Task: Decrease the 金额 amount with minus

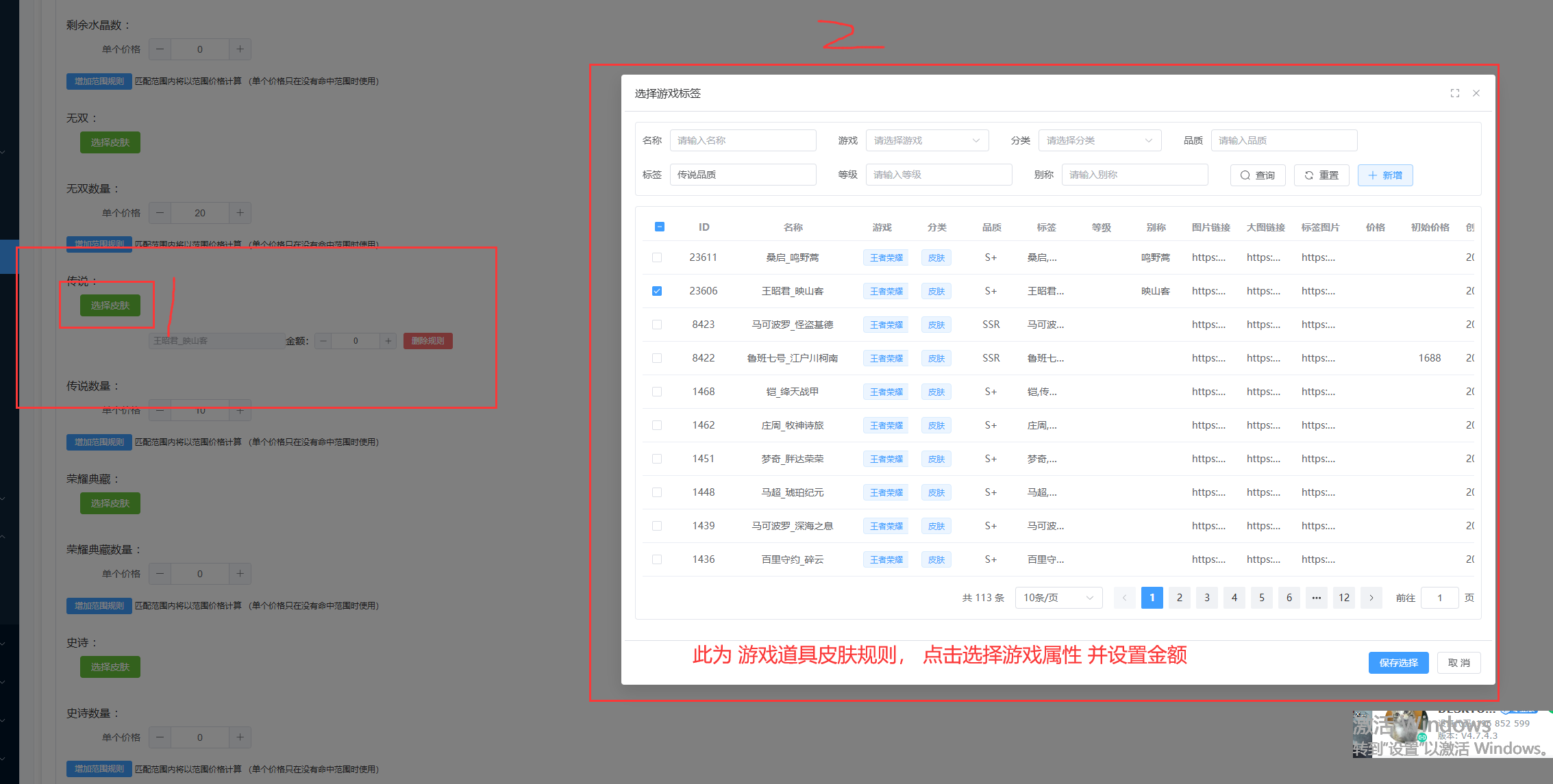Action: tap(323, 341)
